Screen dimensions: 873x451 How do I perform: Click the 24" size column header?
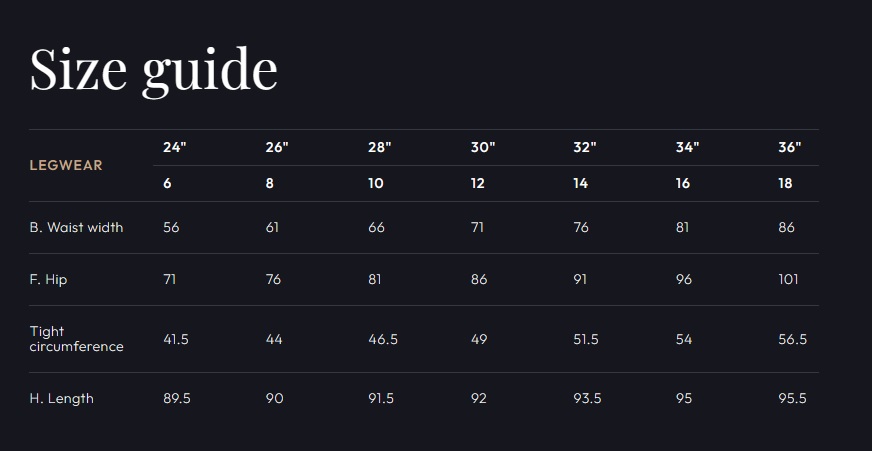click(175, 148)
